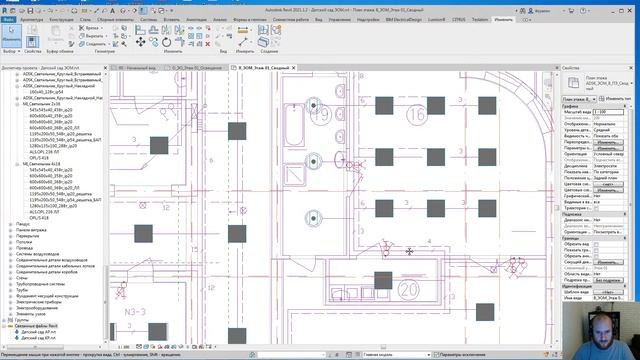Open the Системы ribbon tab
This screenshot has height=360, width=640.
[148, 20]
